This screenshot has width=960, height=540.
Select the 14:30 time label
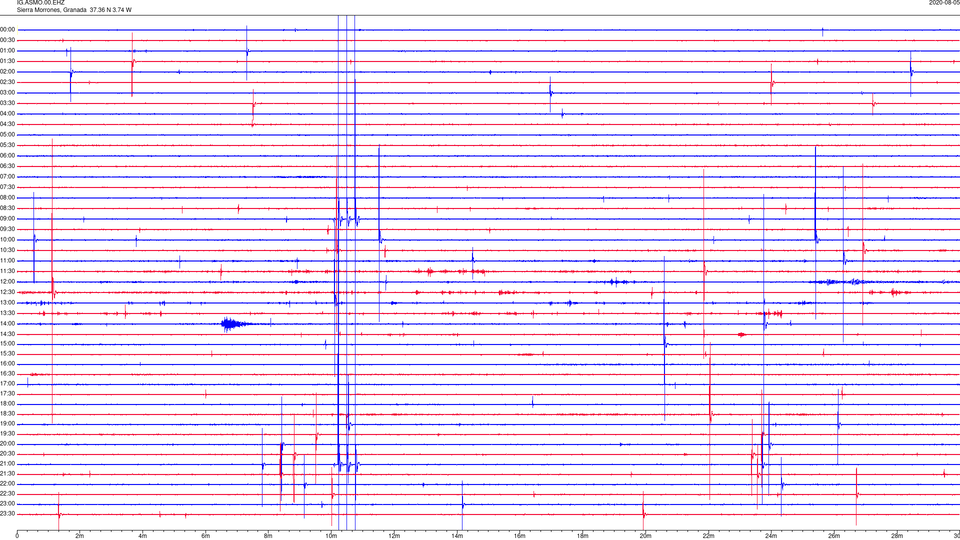(8, 334)
